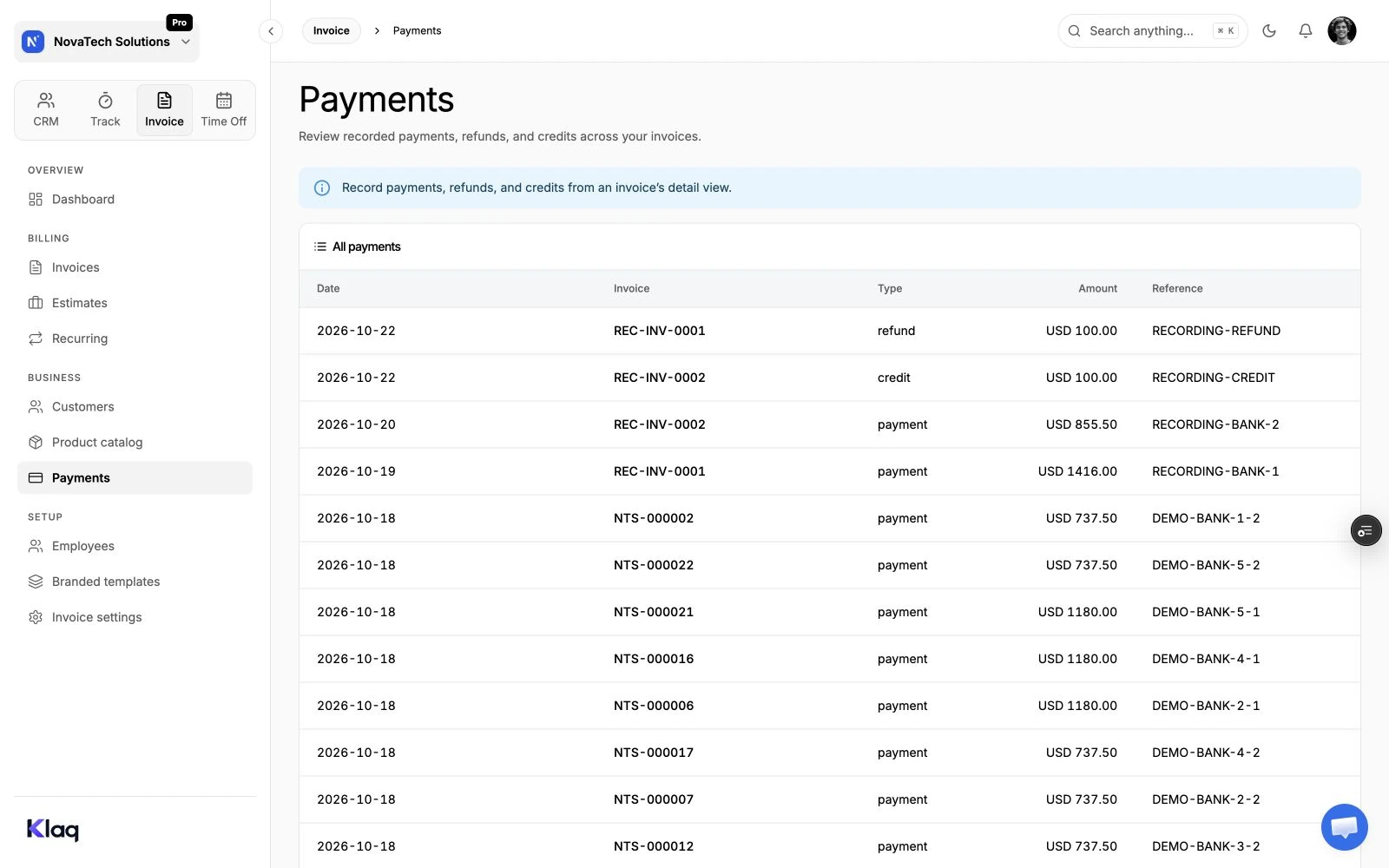Switch to the Track module
This screenshot has height=868, width=1389.
[x=105, y=109]
